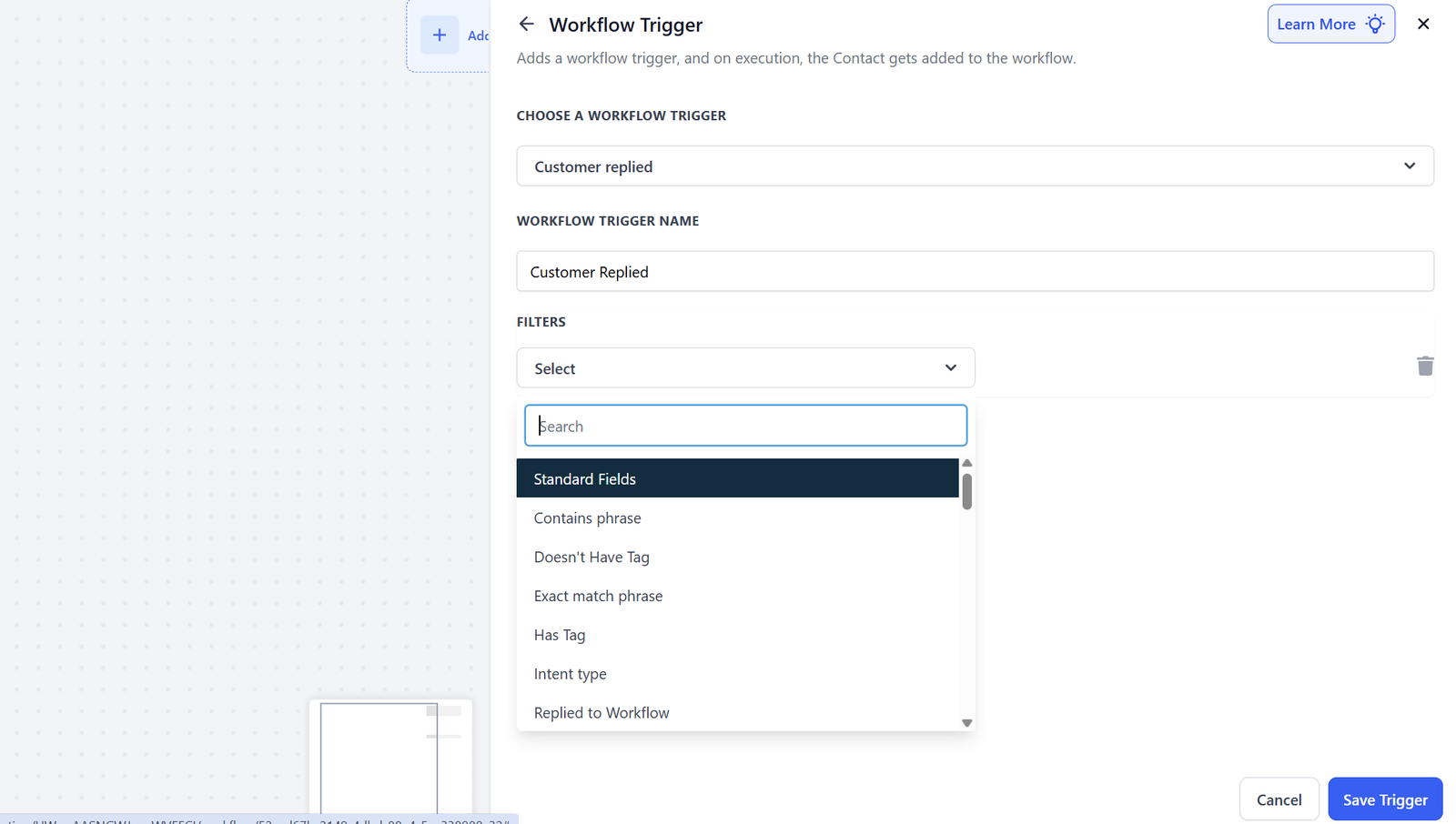Collapse the filter Select dropdown
Viewport: 1456px width, 824px height.
click(745, 368)
